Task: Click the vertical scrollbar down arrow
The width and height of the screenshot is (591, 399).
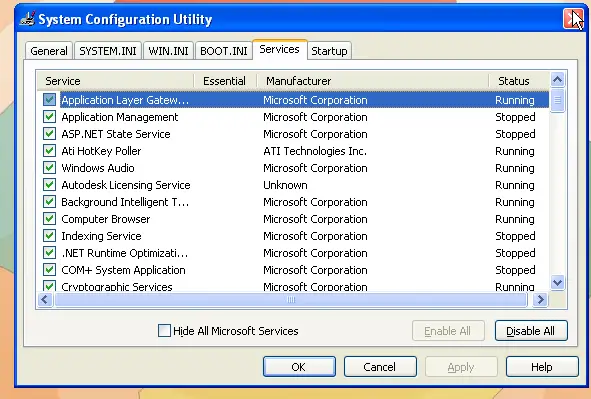Action: 557,282
